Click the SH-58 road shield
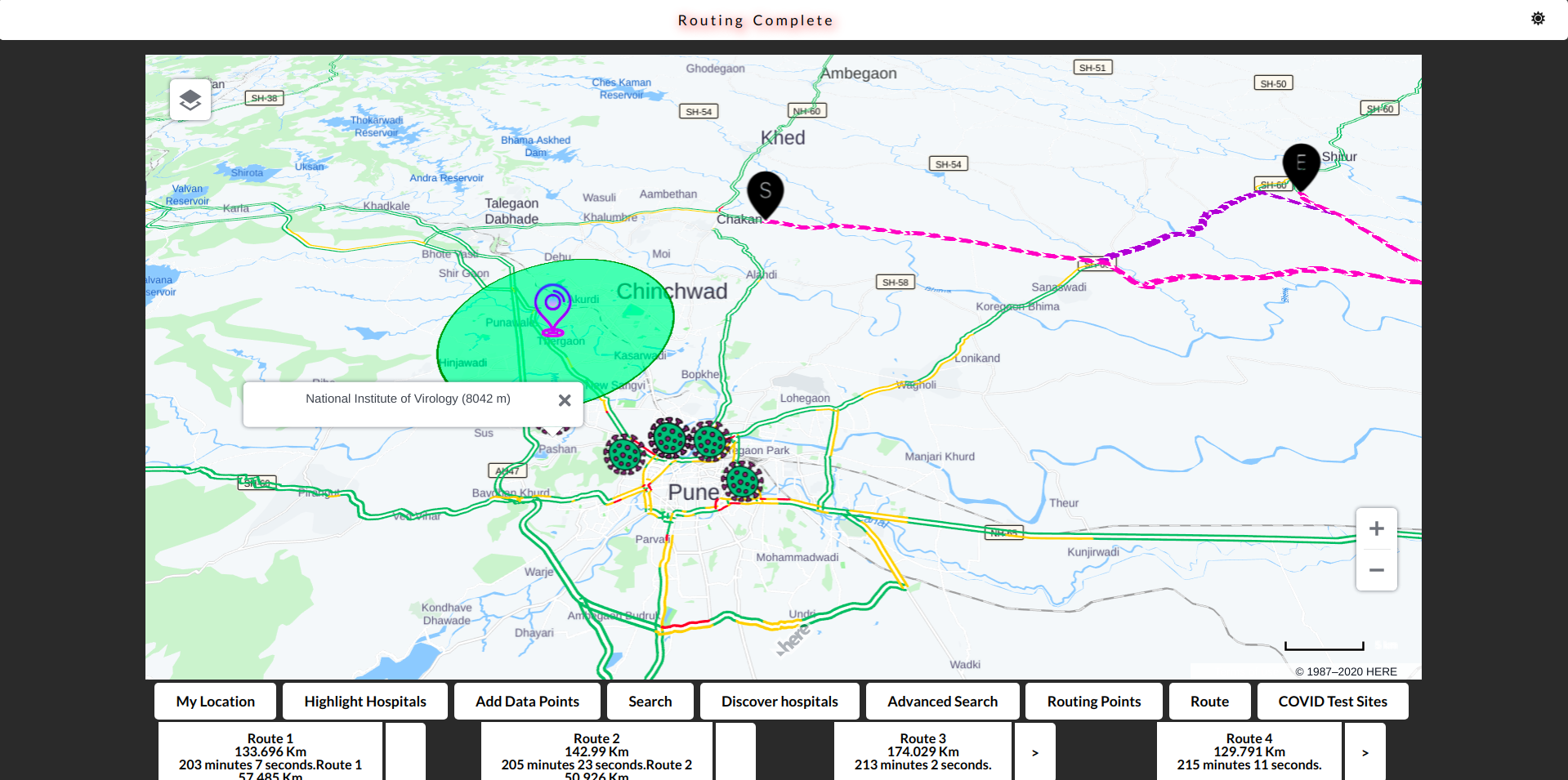 click(x=895, y=283)
